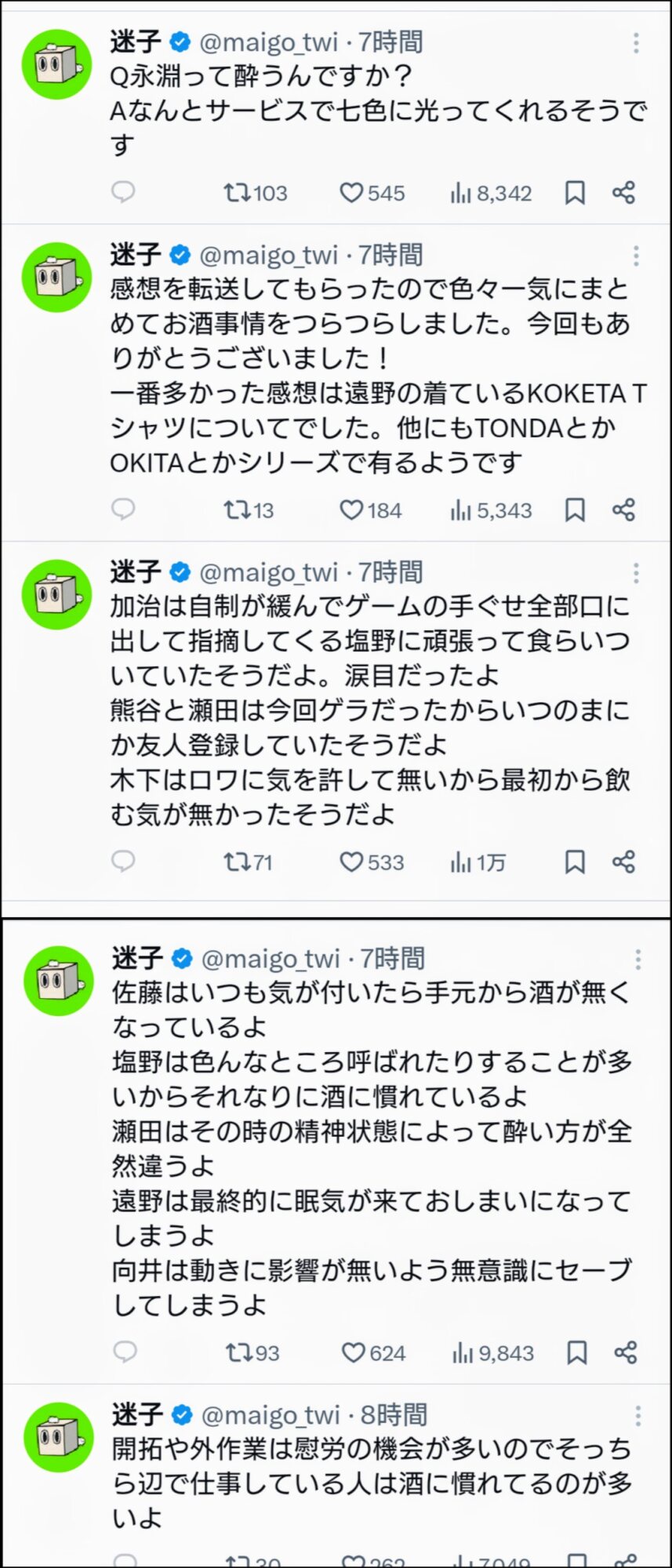Screen dimensions: 672x1568
Task: Share the first tweet about 永淵
Action: click(x=623, y=192)
